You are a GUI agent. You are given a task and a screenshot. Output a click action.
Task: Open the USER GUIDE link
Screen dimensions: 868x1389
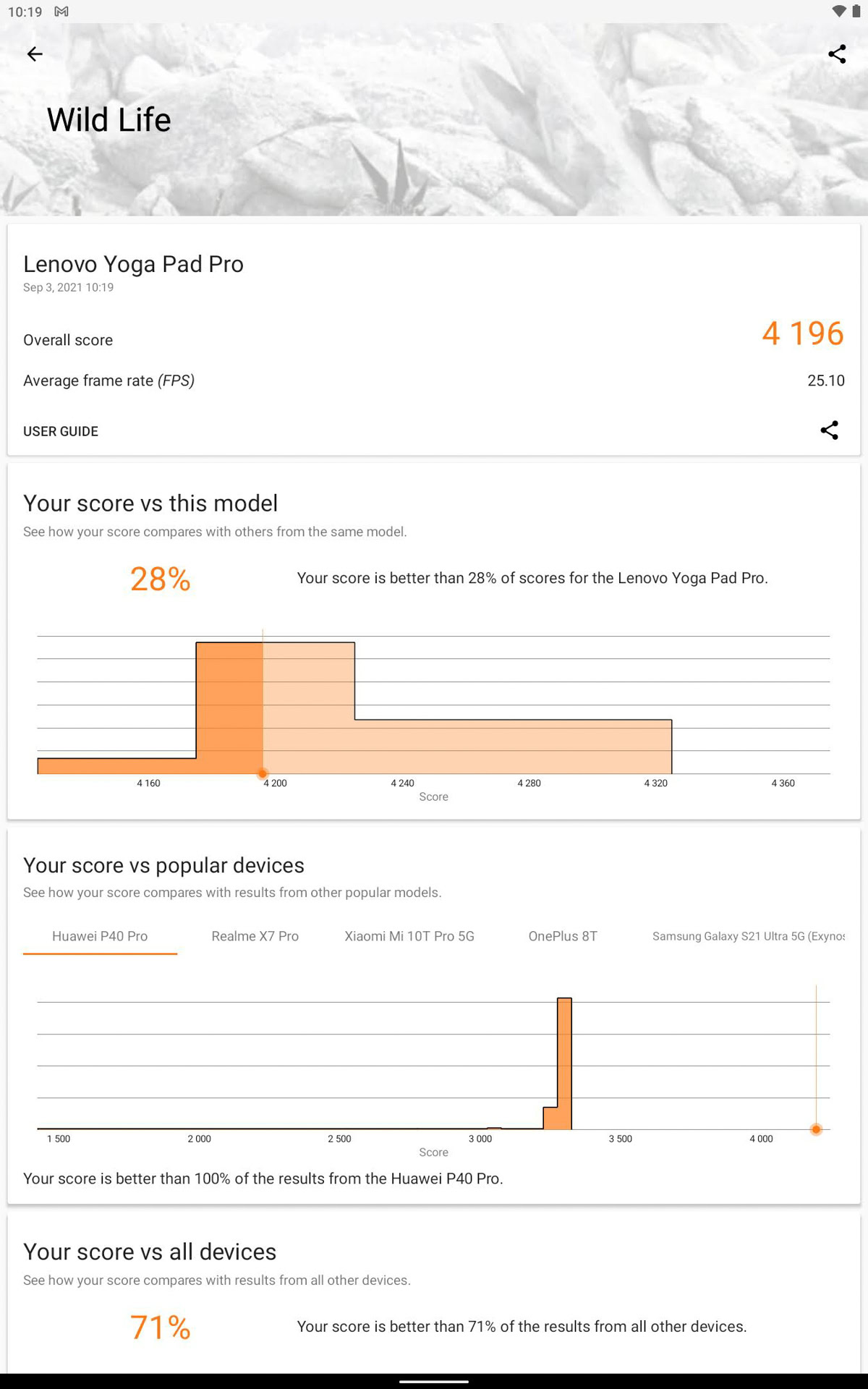(61, 431)
